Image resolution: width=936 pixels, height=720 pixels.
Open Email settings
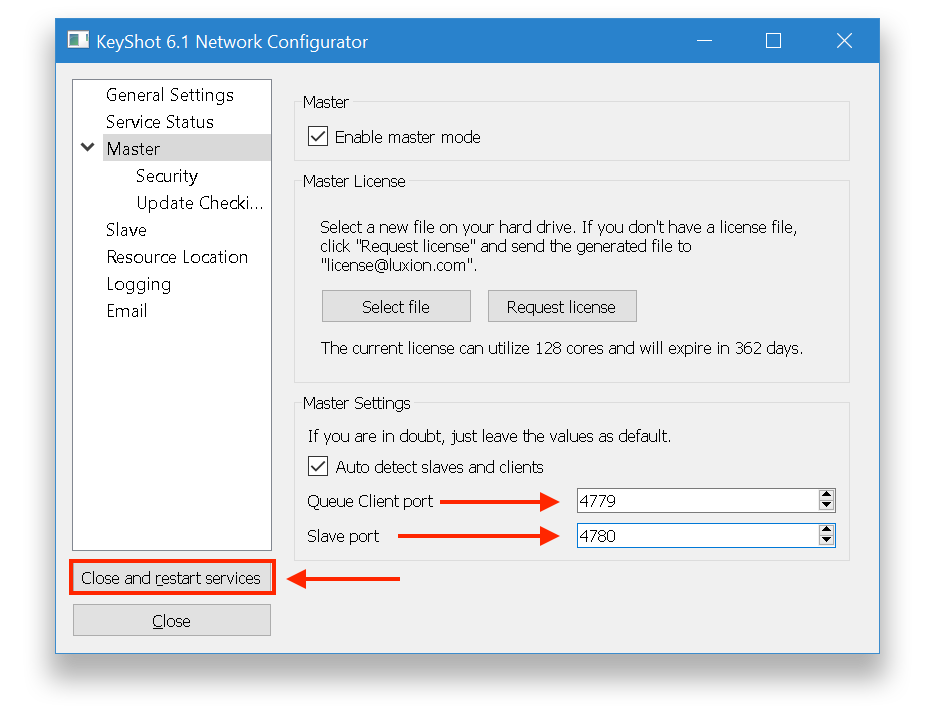[127, 311]
